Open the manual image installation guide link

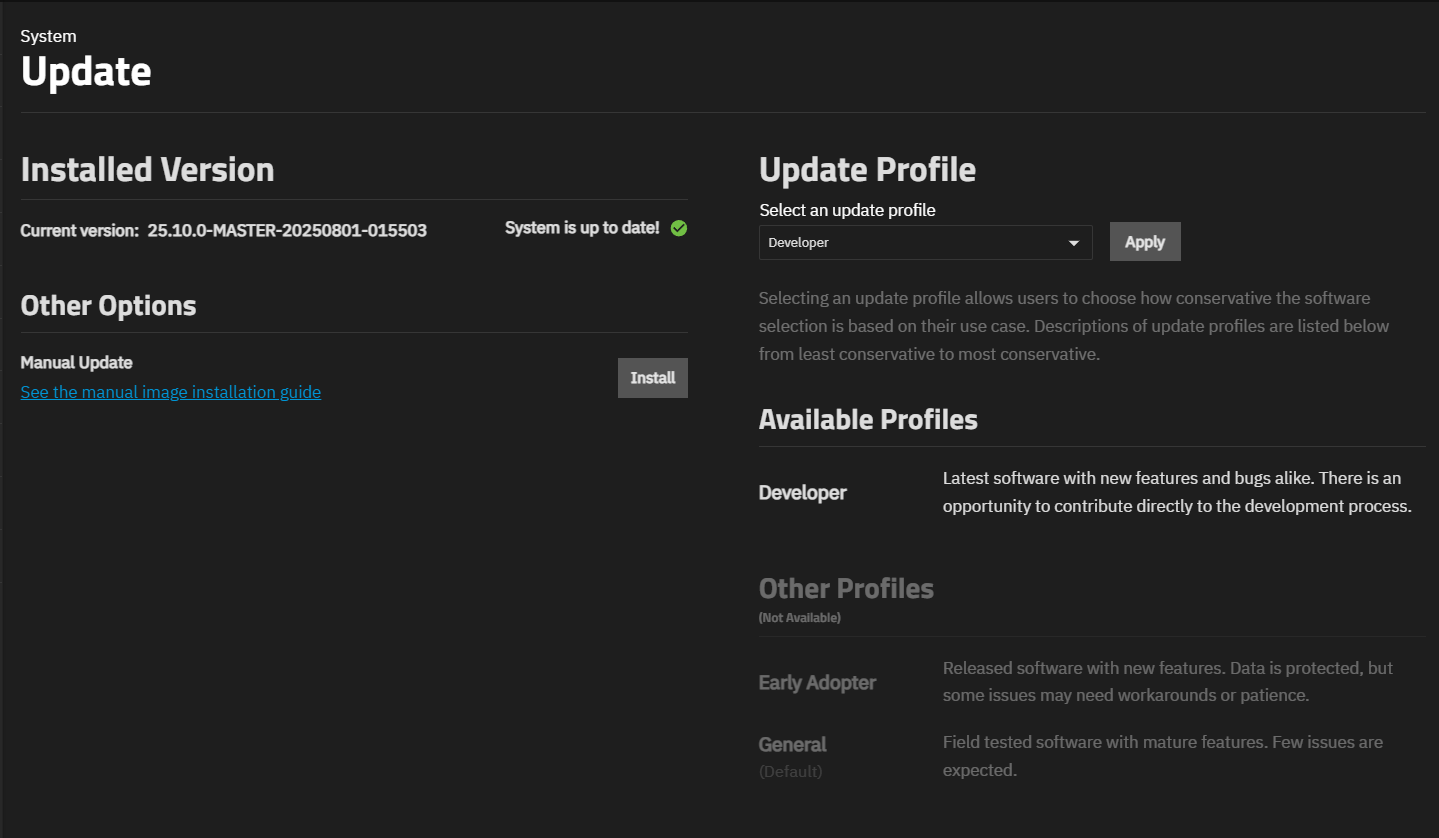[171, 392]
